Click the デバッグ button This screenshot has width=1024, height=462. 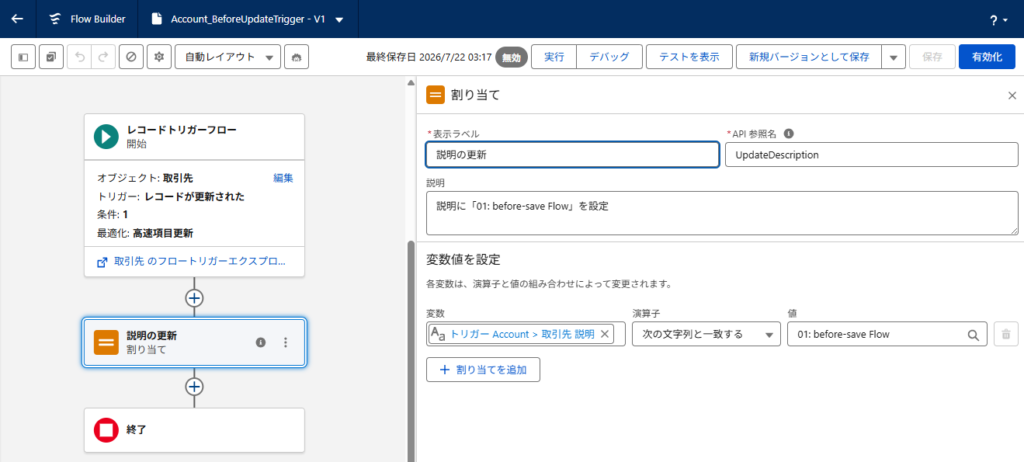[609, 57]
